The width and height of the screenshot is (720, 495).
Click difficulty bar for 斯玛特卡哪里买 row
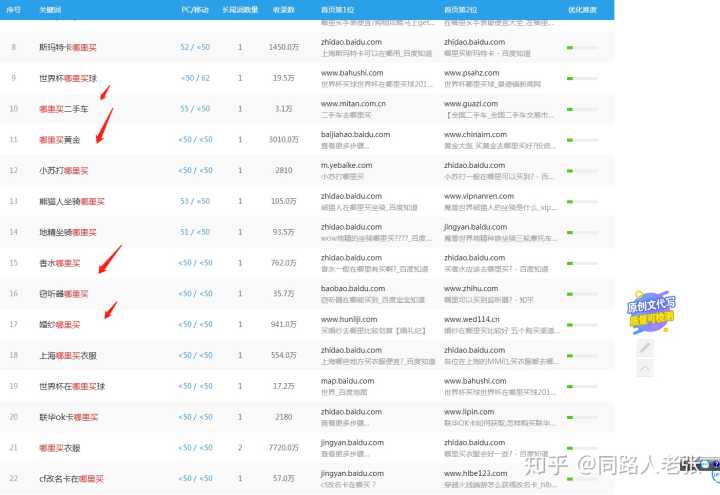[582, 47]
